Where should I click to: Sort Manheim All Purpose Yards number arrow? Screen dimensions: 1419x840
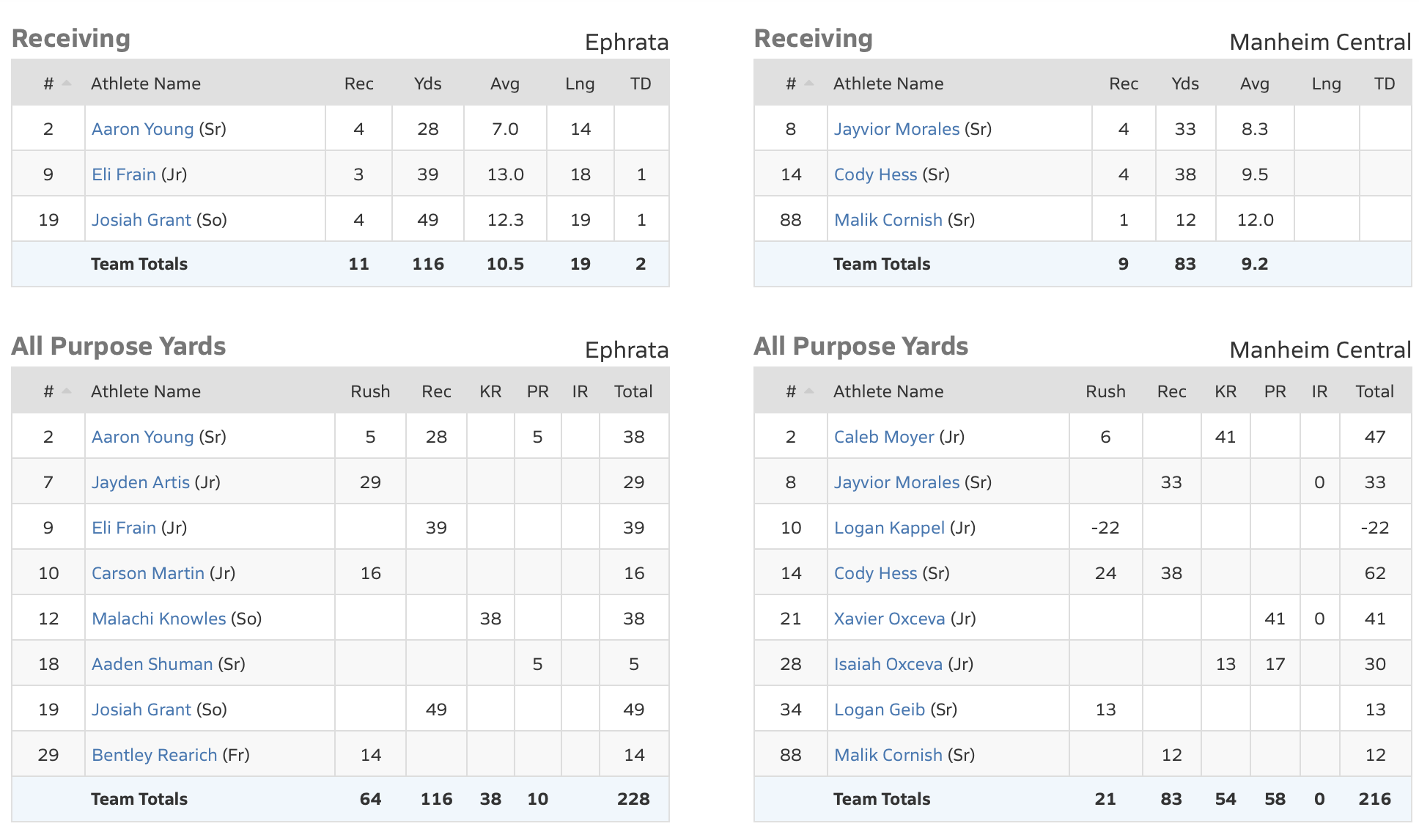[x=809, y=391]
